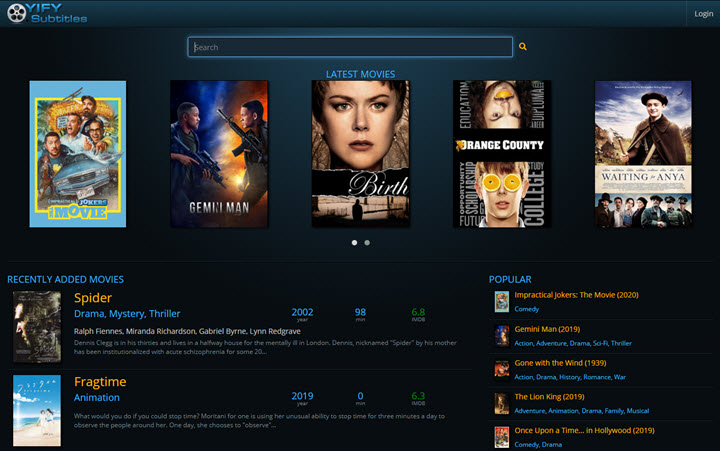Image resolution: width=720 pixels, height=451 pixels.
Task: Open Gone with the Wind (1939)
Action: (x=560, y=363)
